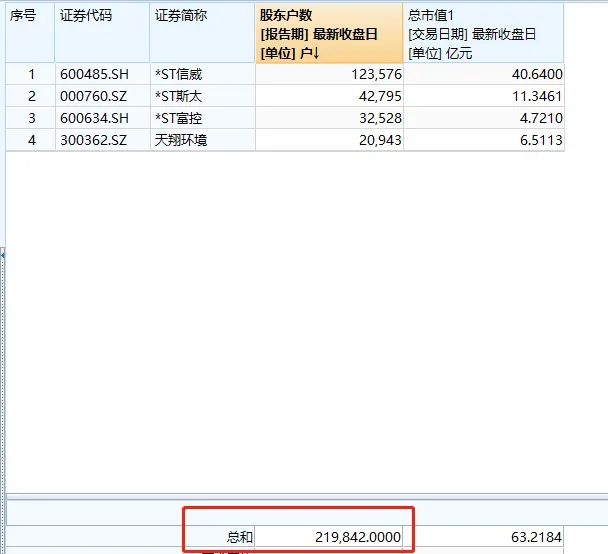The width and height of the screenshot is (608, 554).
Task: Select security code 600634.SH
Action: tap(94, 118)
